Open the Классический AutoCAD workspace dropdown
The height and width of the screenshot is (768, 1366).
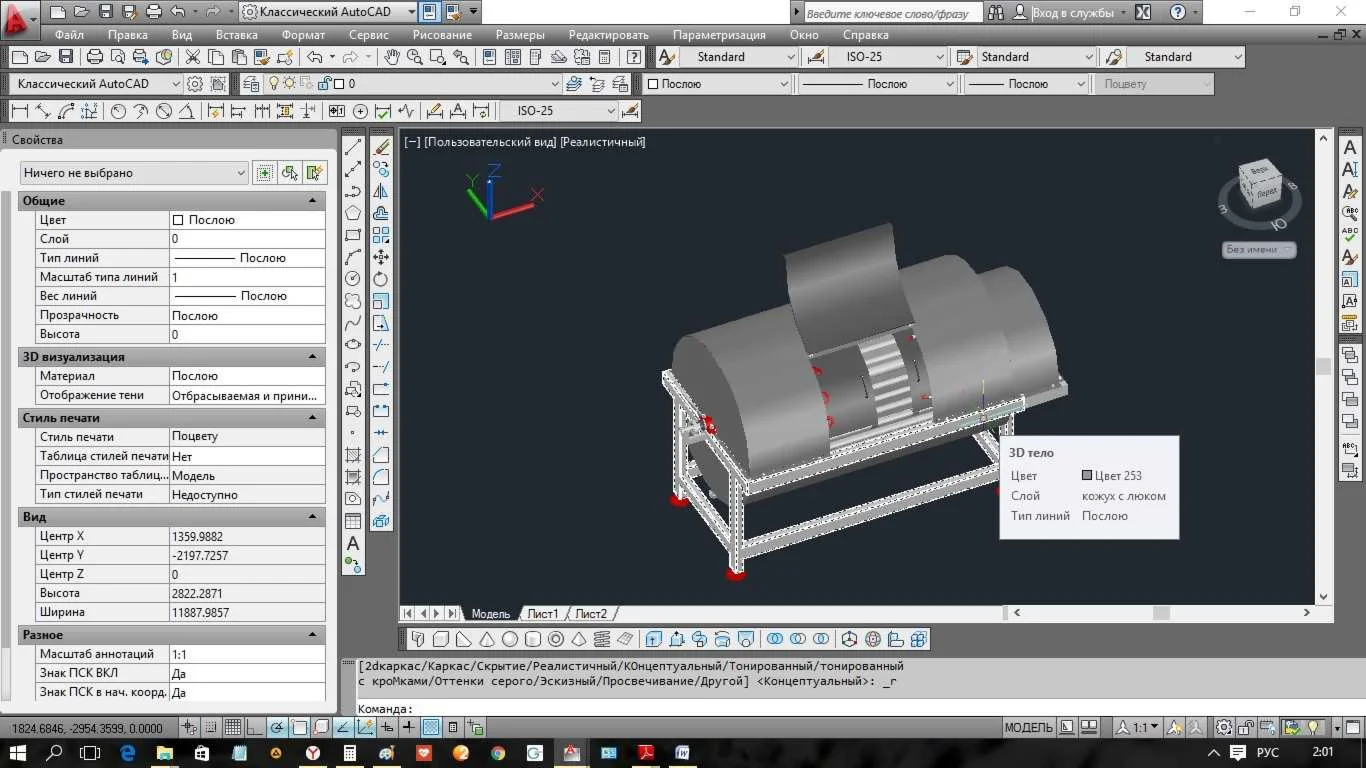tap(97, 84)
